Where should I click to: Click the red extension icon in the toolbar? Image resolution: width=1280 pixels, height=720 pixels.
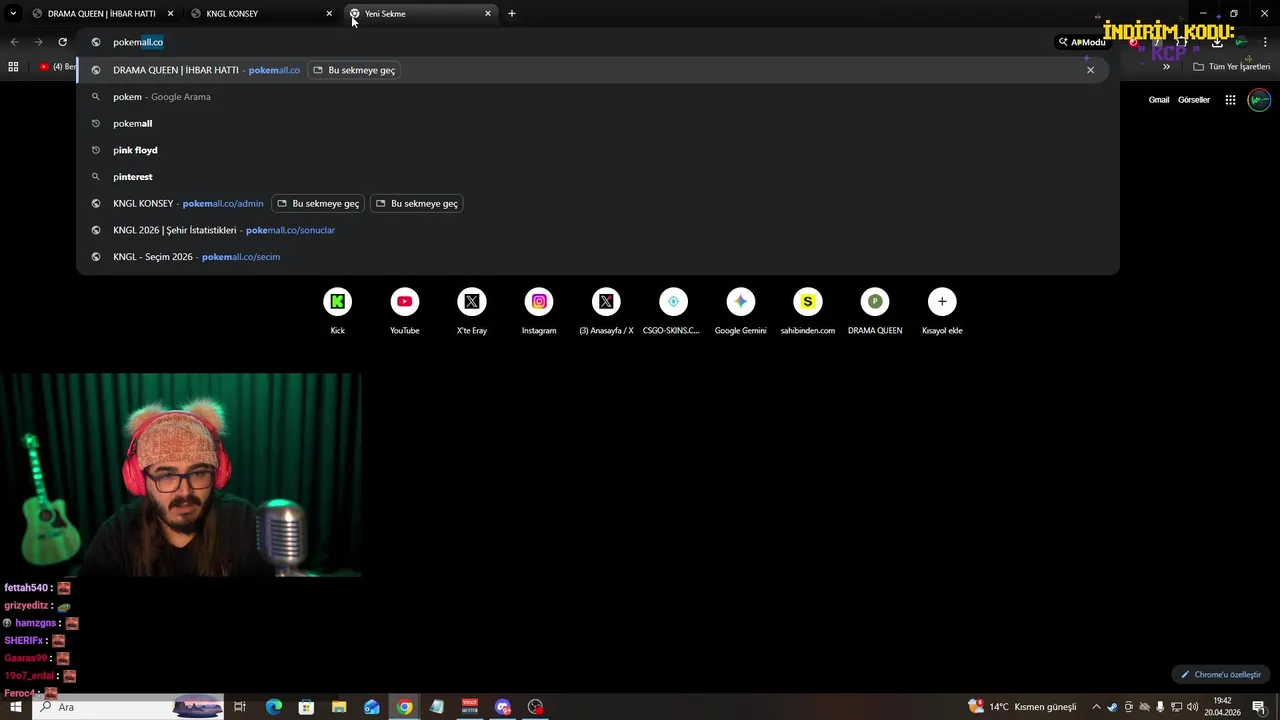coord(1133,42)
